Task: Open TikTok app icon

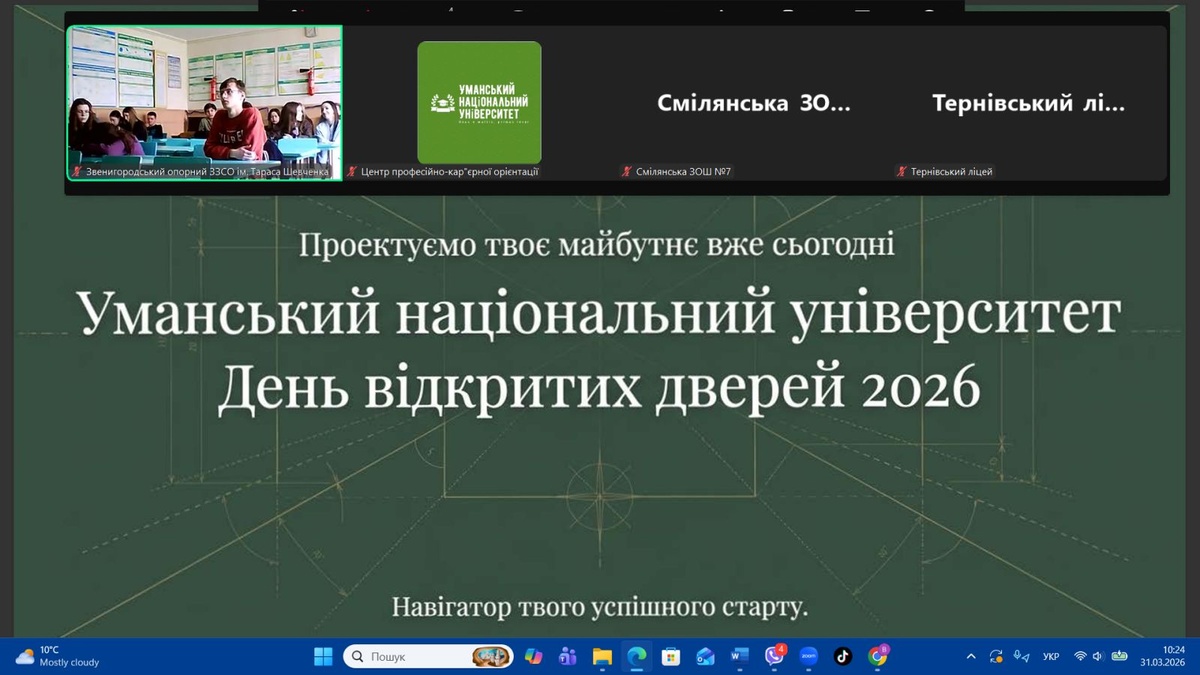Action: (x=843, y=656)
